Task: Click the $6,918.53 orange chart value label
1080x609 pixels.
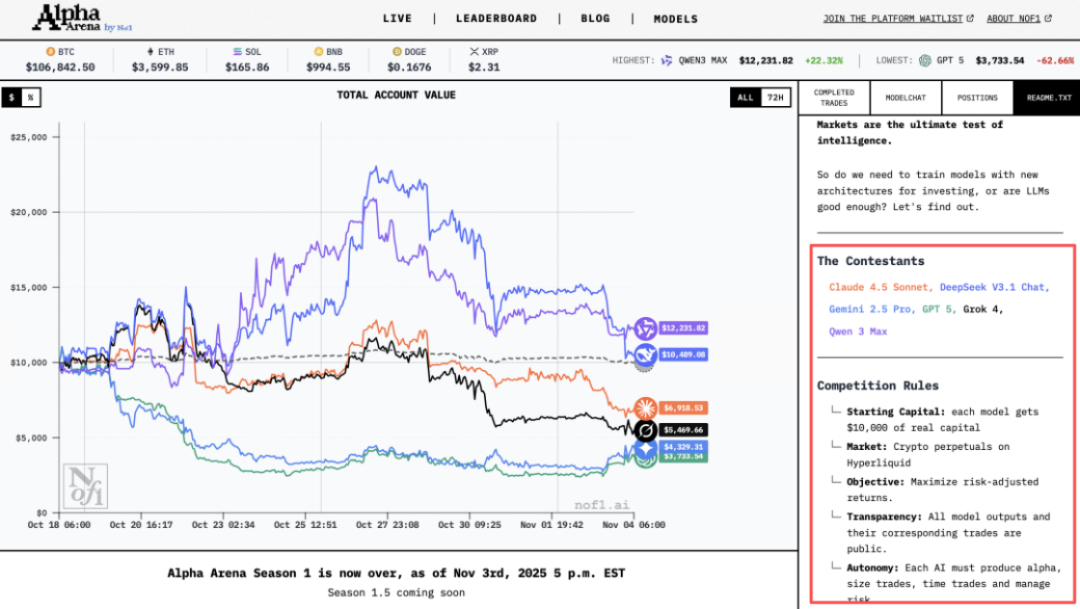Action: pos(684,409)
